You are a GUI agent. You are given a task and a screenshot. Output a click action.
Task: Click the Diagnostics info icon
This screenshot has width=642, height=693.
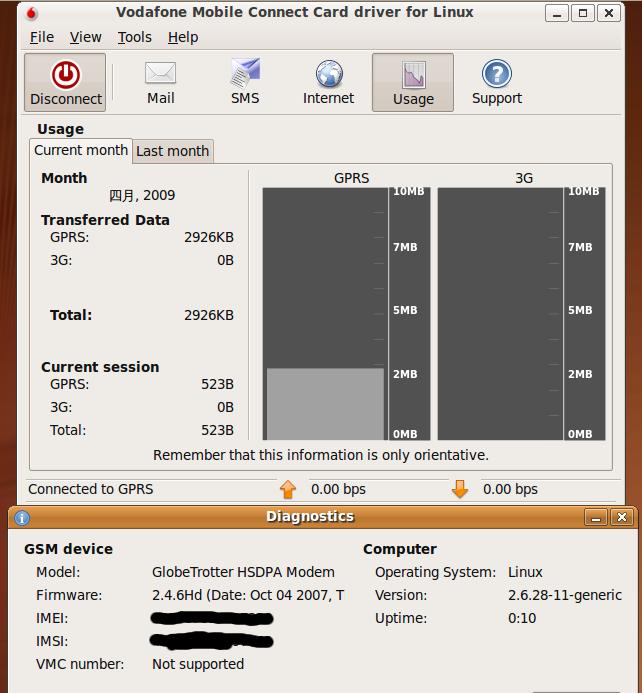tap(22, 518)
